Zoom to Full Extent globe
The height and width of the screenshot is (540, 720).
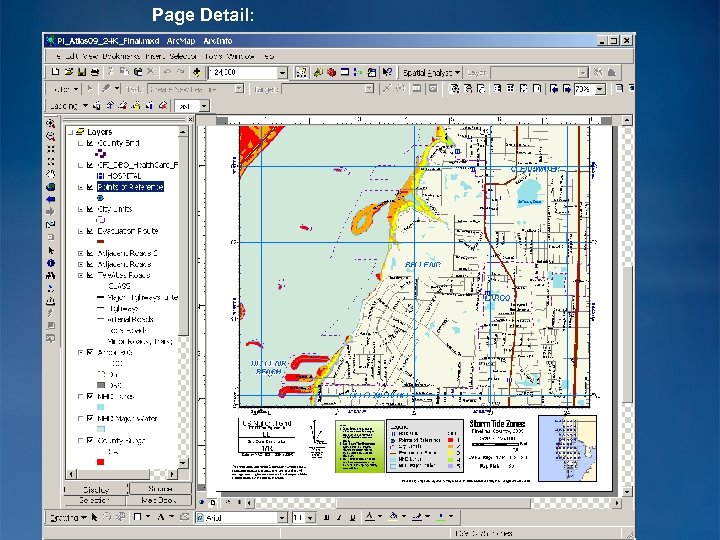[x=51, y=187]
